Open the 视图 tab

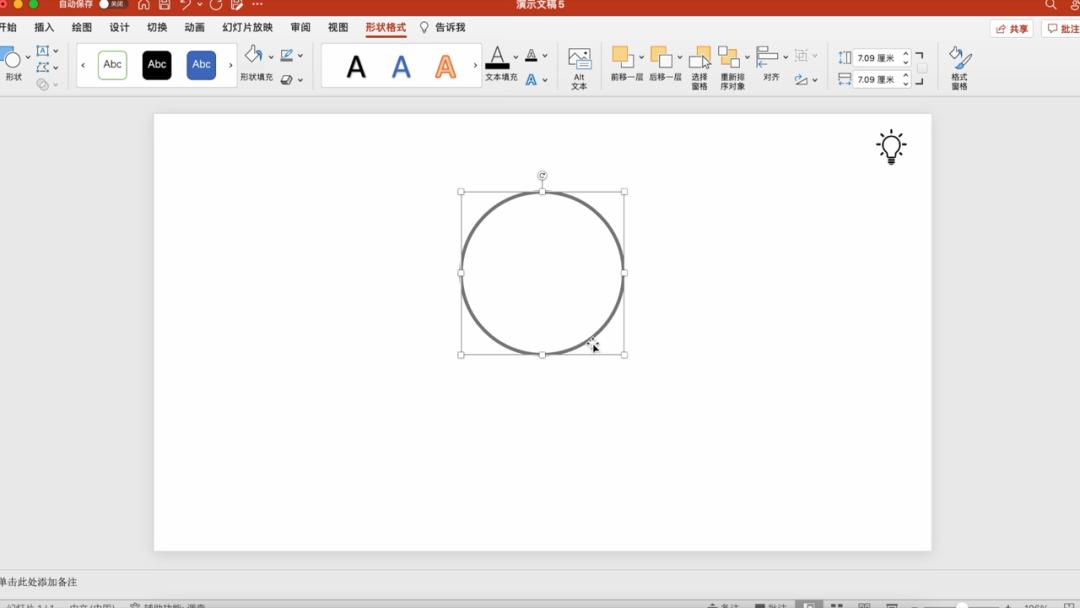pos(338,28)
